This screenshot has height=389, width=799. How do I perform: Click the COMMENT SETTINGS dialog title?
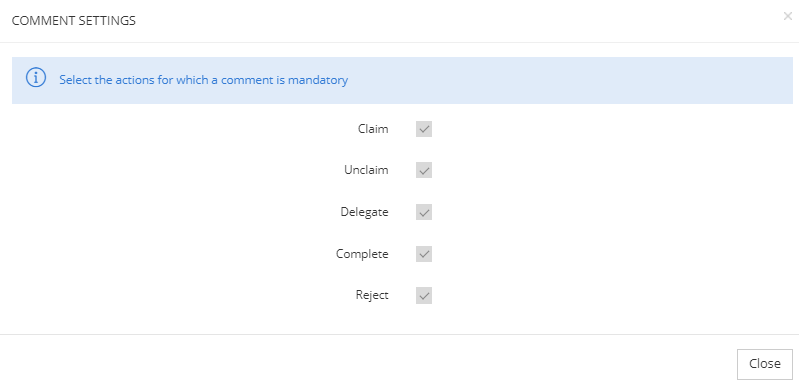(74, 21)
